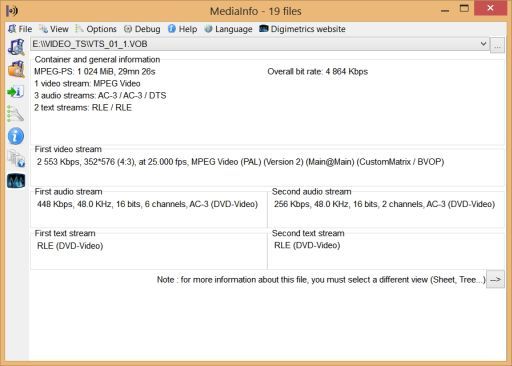Click the 'MPEG-PS: 1 024 MiB, 29mn 26s' line
This screenshot has height=366, width=512.
pyautogui.click(x=95, y=72)
